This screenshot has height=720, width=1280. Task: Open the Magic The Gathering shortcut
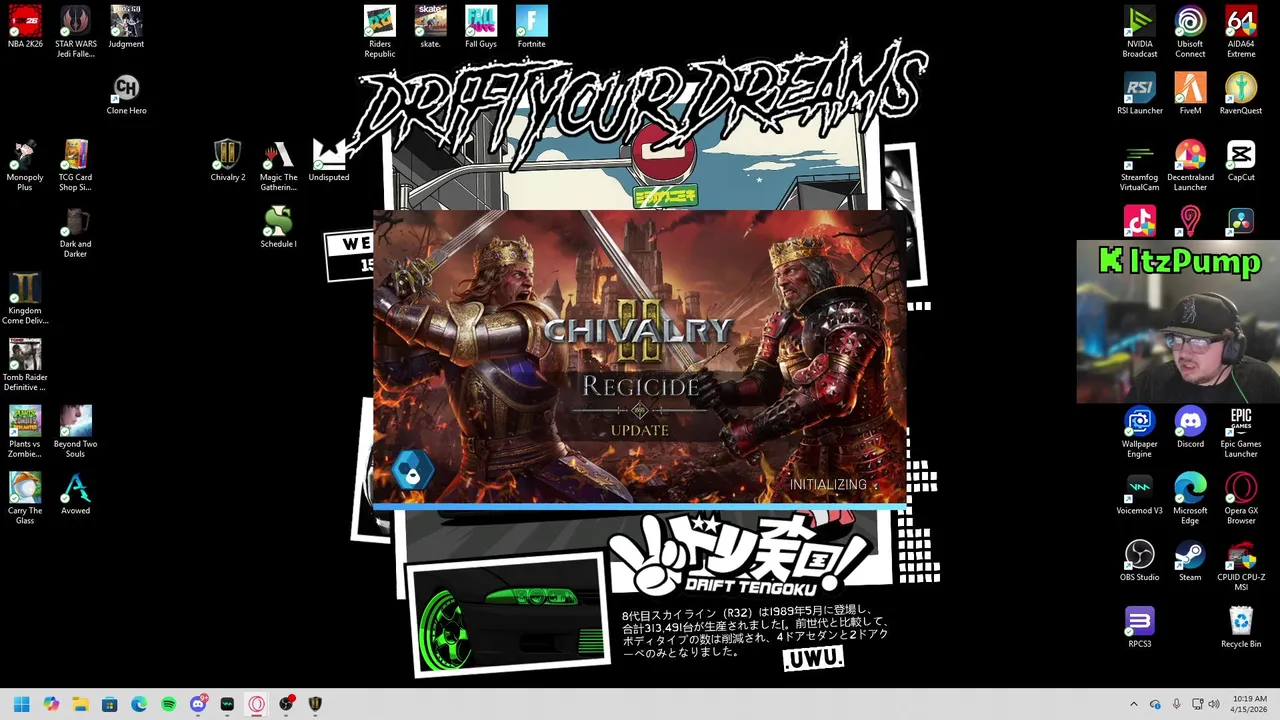tap(278, 165)
